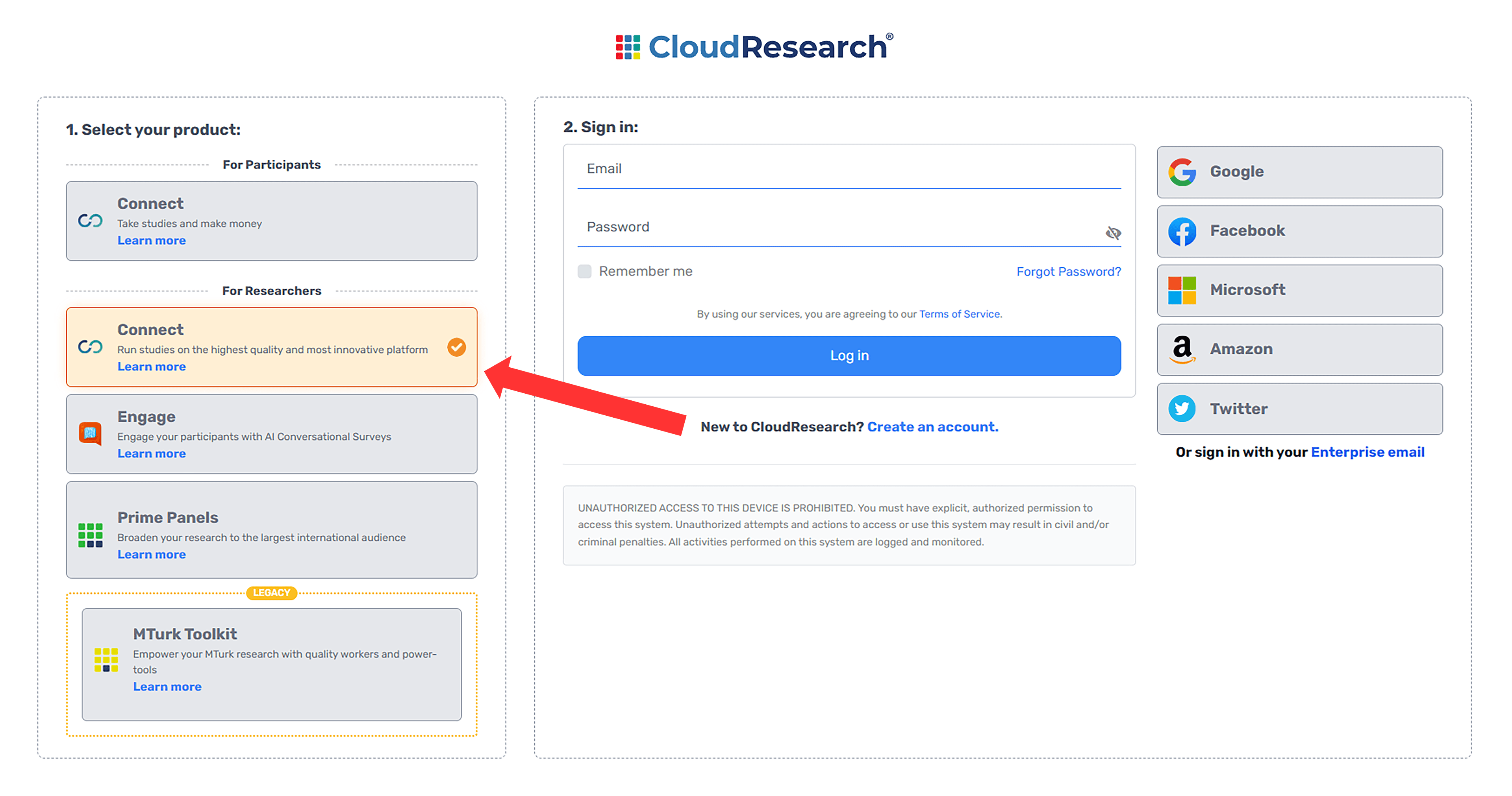
Task: Click 'Empower your MTurk research' description
Action: (x=285, y=662)
